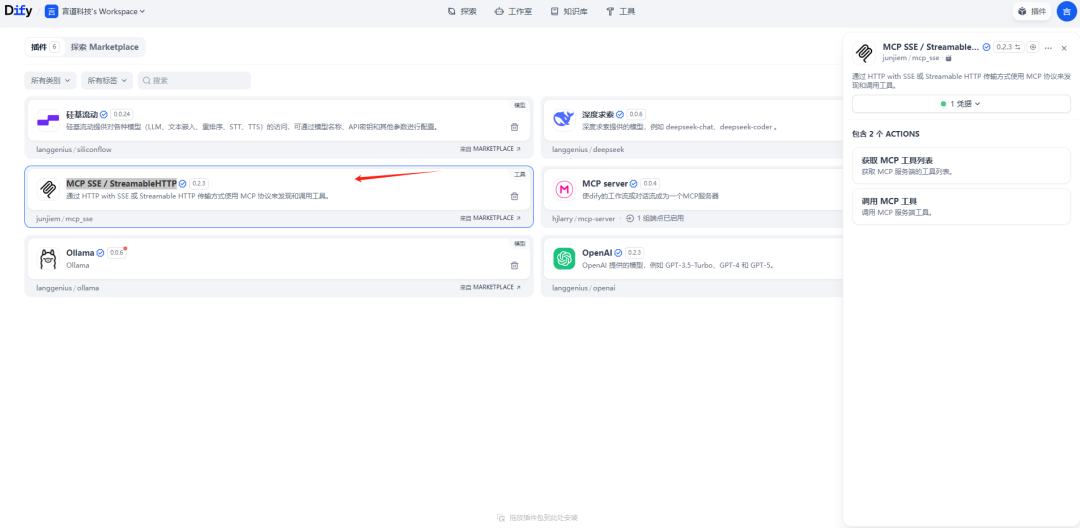Select the 获取 MCP 工具列表 action
This screenshot has height=528, width=1080.
(960, 165)
